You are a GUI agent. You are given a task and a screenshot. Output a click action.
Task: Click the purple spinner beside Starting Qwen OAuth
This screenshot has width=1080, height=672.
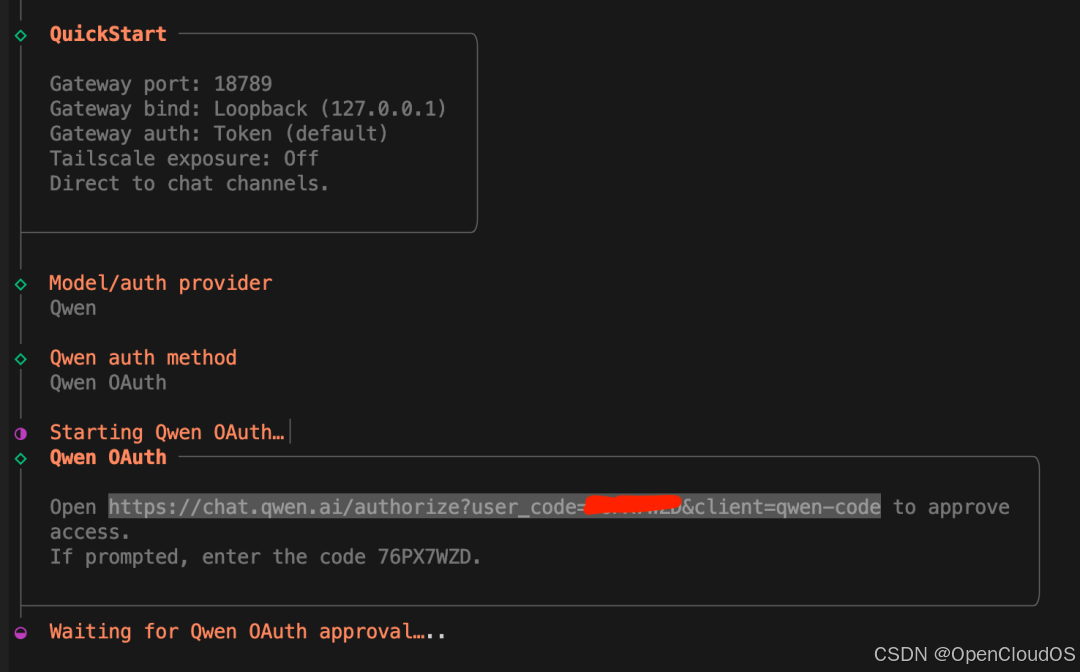(21, 434)
